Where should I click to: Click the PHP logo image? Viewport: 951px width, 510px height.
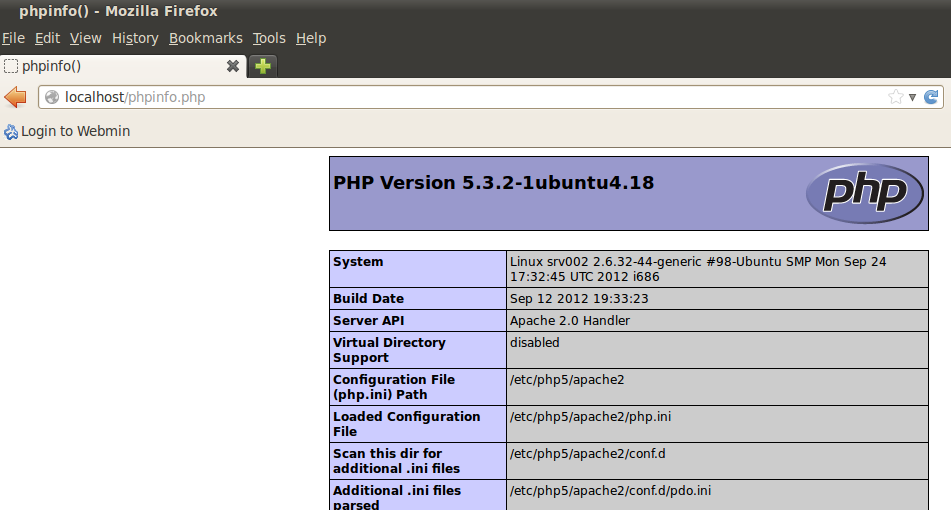coord(864,193)
